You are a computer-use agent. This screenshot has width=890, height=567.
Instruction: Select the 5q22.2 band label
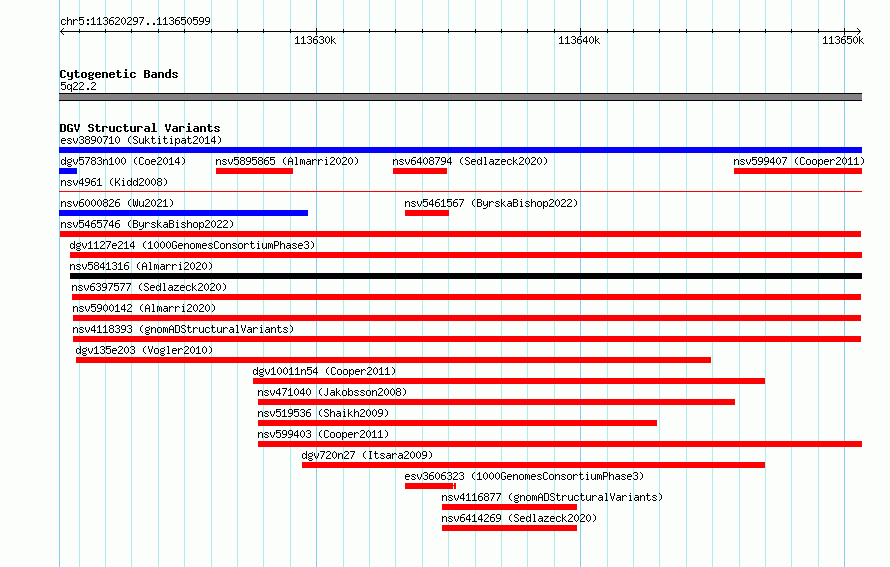pos(78,86)
